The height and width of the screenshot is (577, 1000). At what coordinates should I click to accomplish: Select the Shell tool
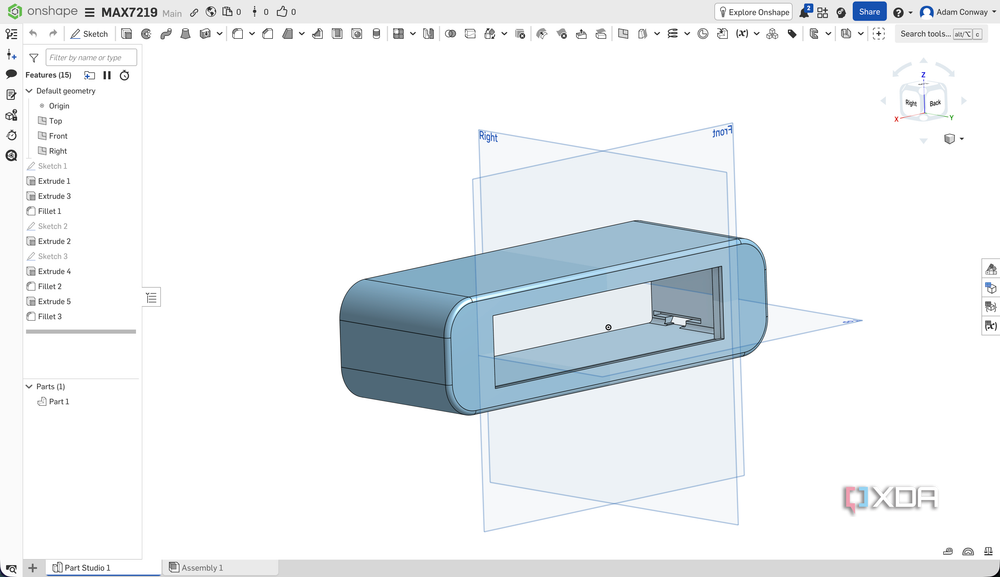pos(337,34)
